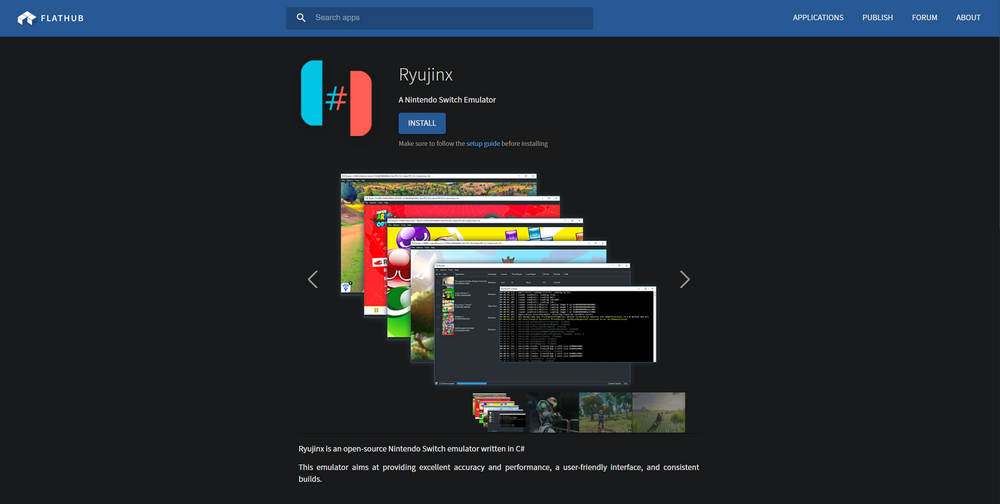Image resolution: width=1000 pixels, height=504 pixels.
Task: Click the Install button for Ryujinx
Action: (x=422, y=123)
